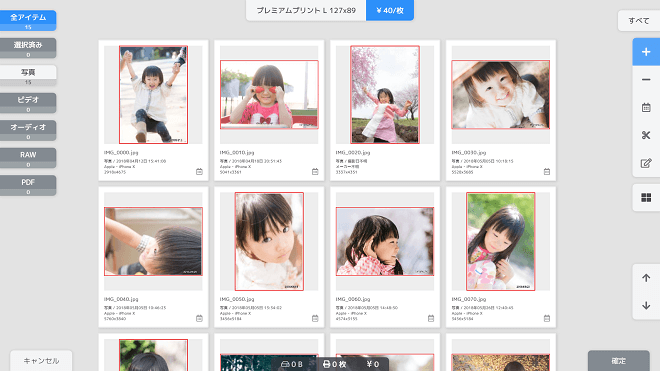The width and height of the screenshot is (660, 371).
Task: Select the IMG_0050.jpg photo thumbnail
Action: 269,241
